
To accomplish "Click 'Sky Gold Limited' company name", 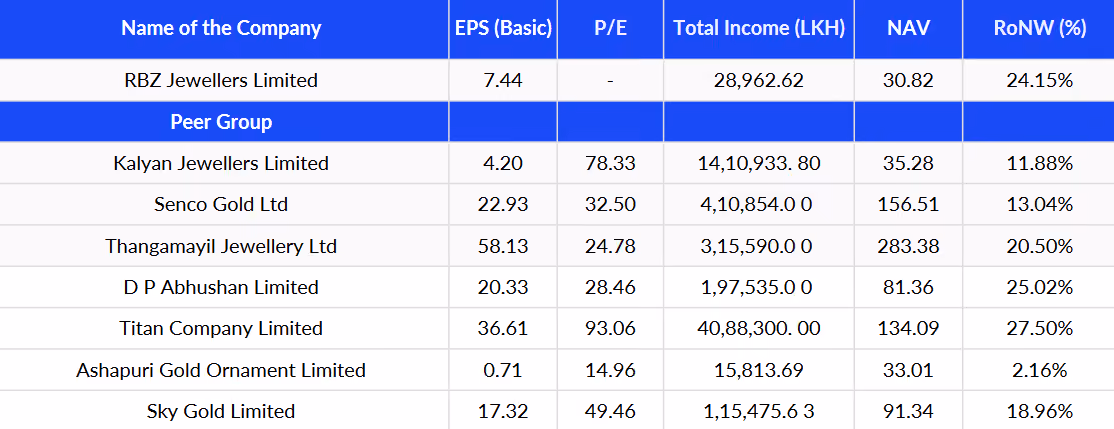I will [x=221, y=411].
